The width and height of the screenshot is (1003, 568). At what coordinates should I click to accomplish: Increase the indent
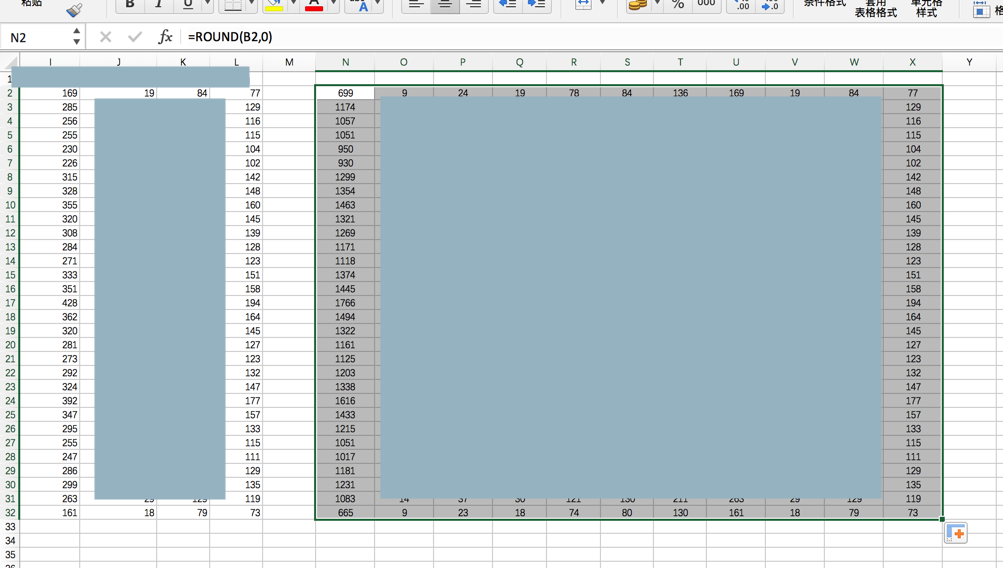536,4
